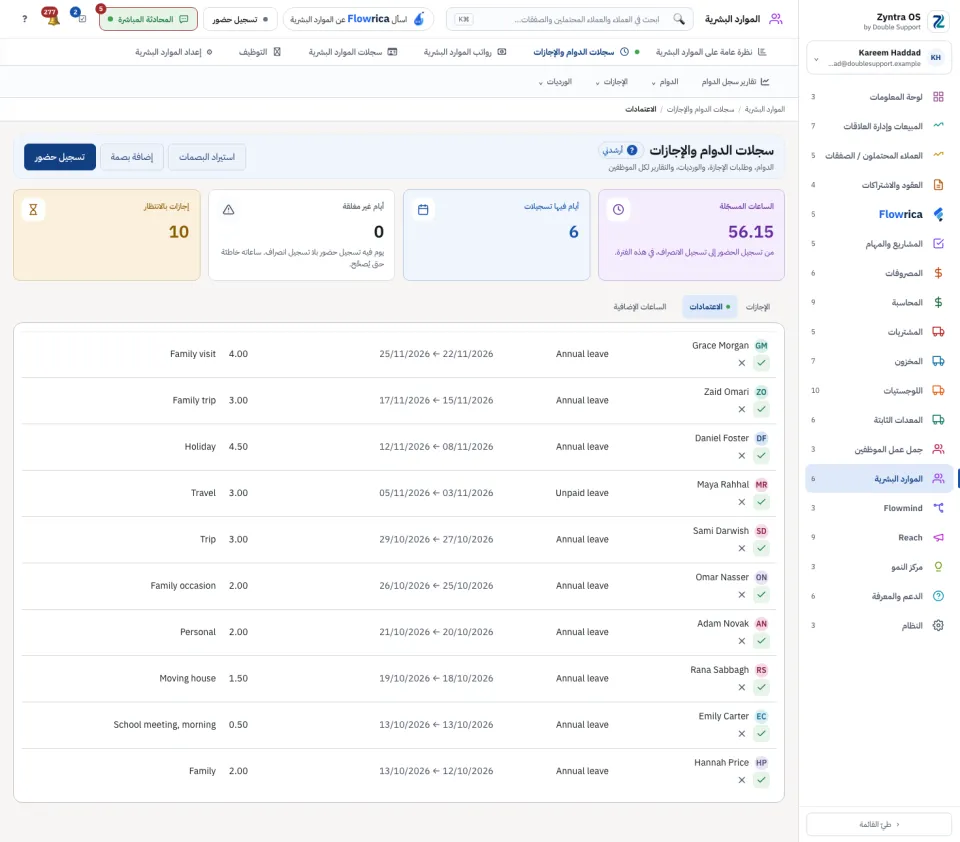This screenshot has height=842, width=960.
Task: Reject Maya Rahhal's unpaid leave request
Action: tap(741, 502)
